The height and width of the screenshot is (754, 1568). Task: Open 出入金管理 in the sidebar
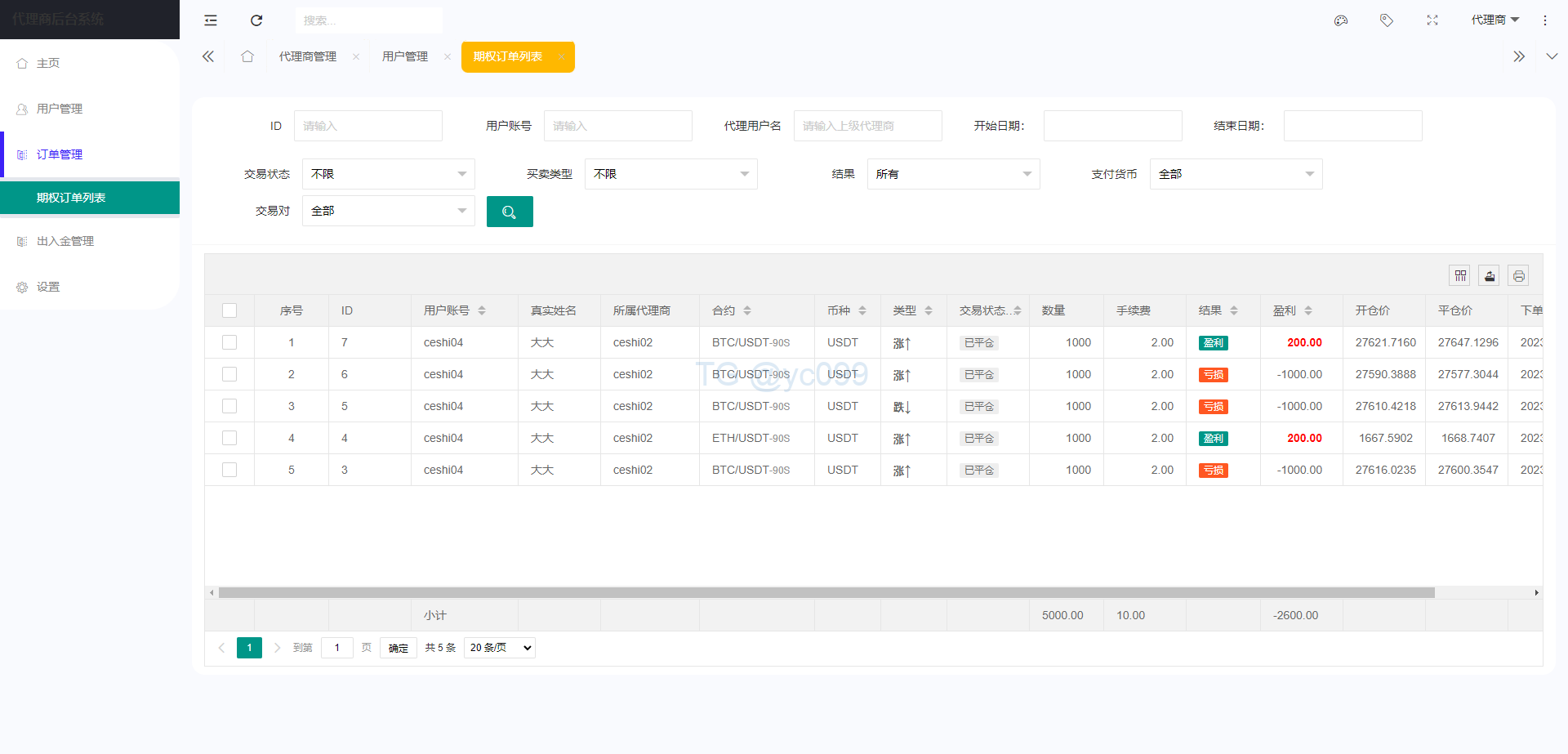65,241
